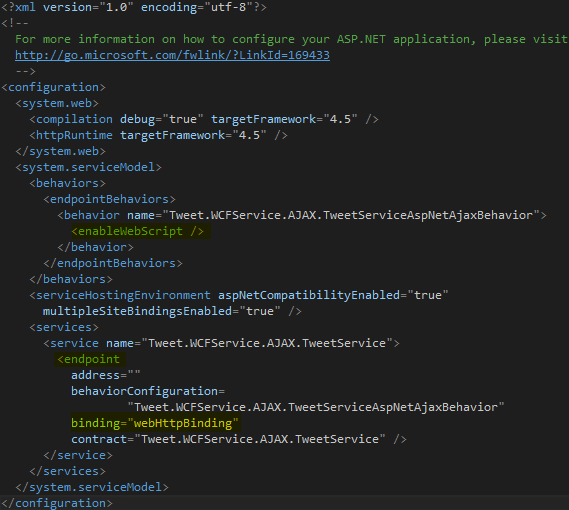This screenshot has width=569, height=510.
Task: Place cursor on opening configuration tag
Action: pos(54,87)
